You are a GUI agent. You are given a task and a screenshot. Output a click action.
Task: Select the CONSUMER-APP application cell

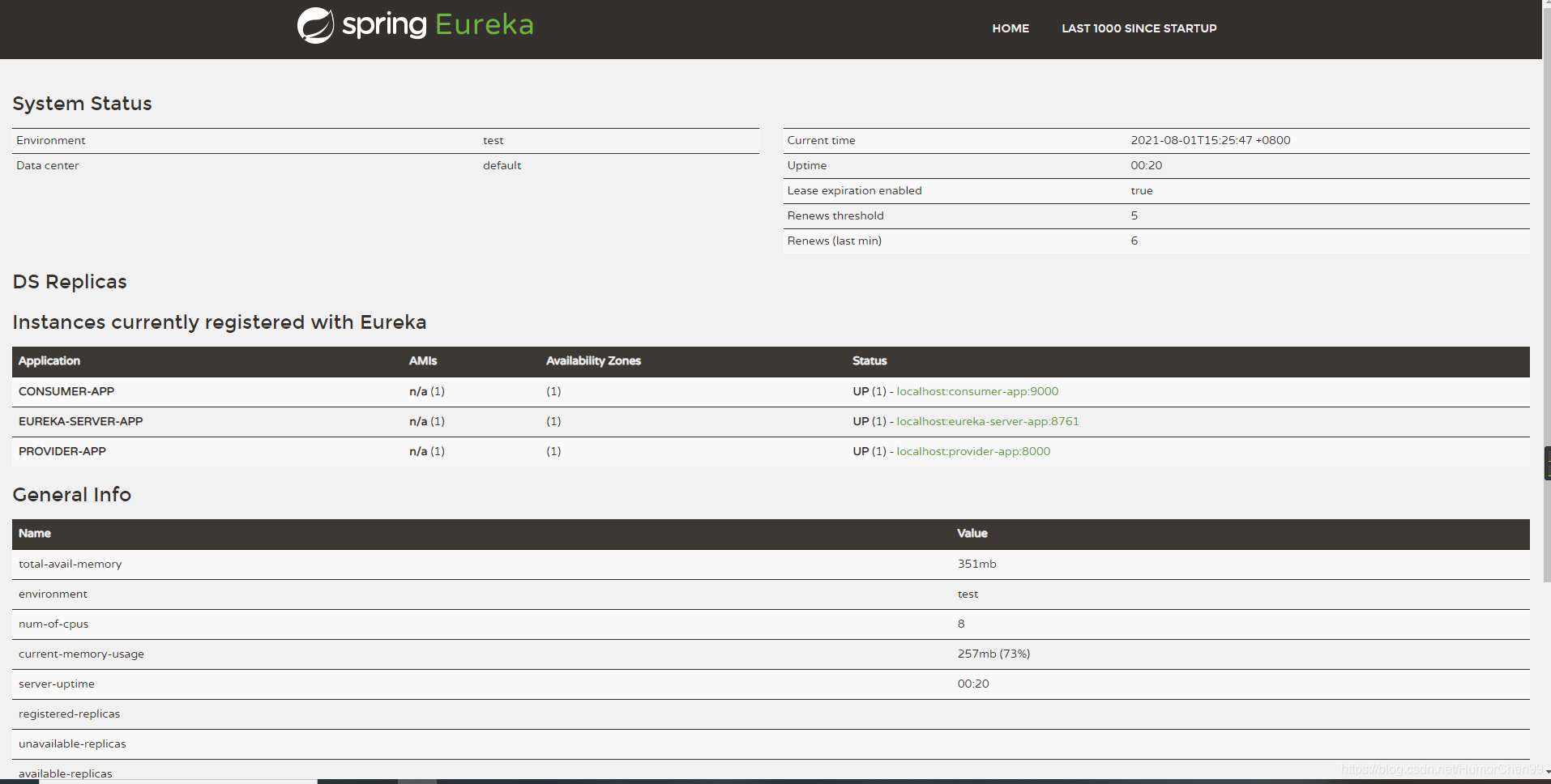[x=66, y=391]
